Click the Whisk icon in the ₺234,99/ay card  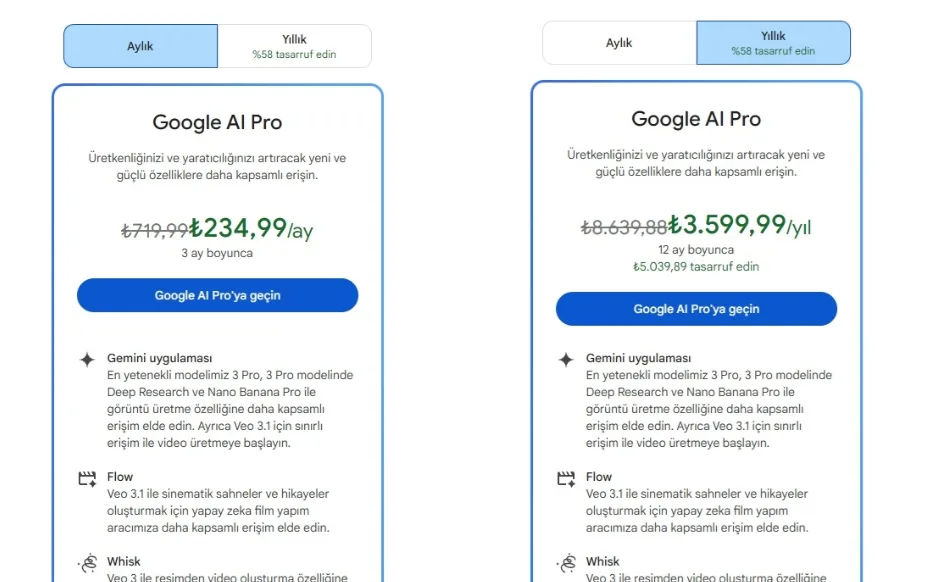point(87,563)
